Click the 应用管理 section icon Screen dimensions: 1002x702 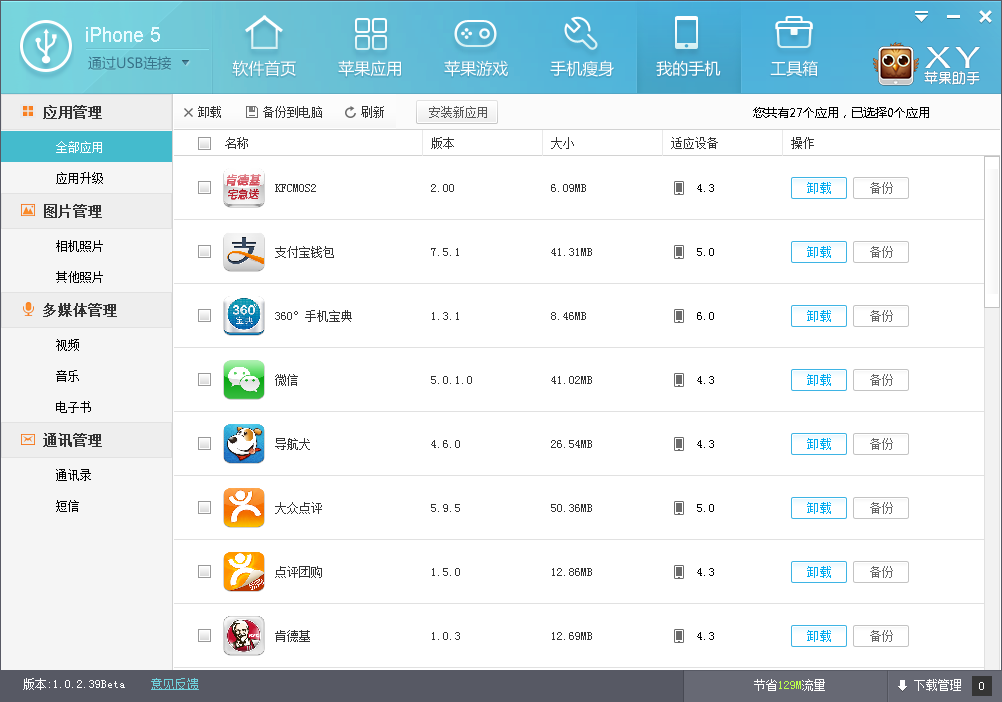[x=27, y=112]
